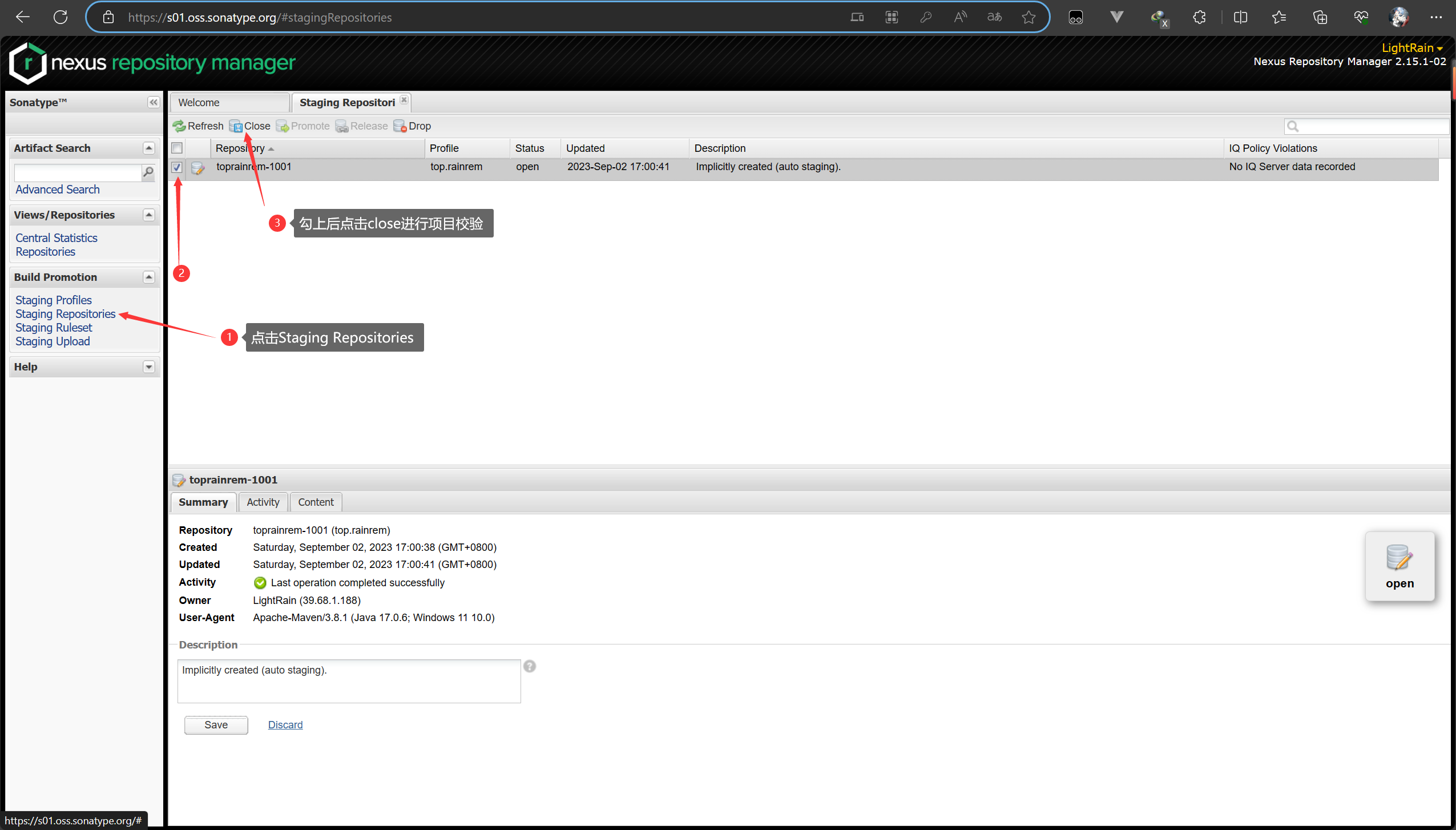Image resolution: width=1456 pixels, height=830 pixels.
Task: Click the artifact search magnifier icon
Action: pos(148,172)
